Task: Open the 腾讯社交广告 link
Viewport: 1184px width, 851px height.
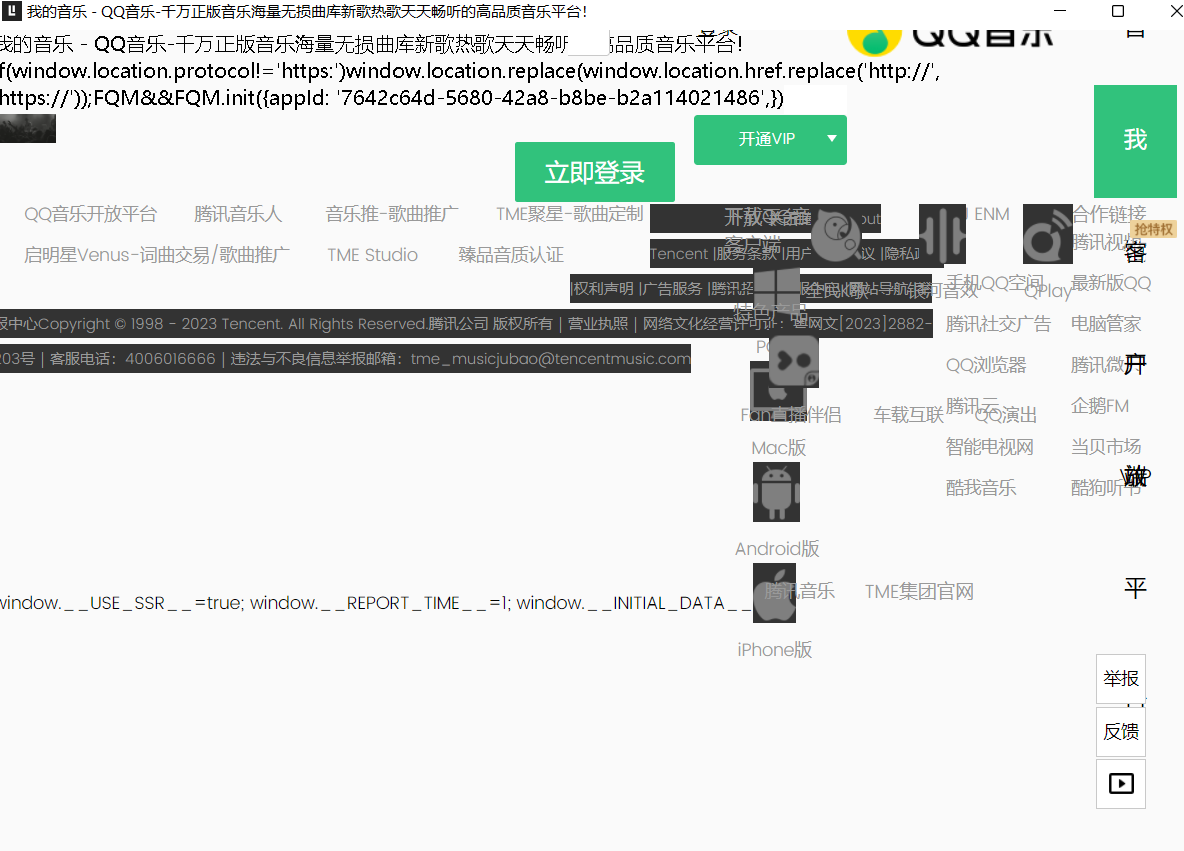Action: (x=998, y=325)
